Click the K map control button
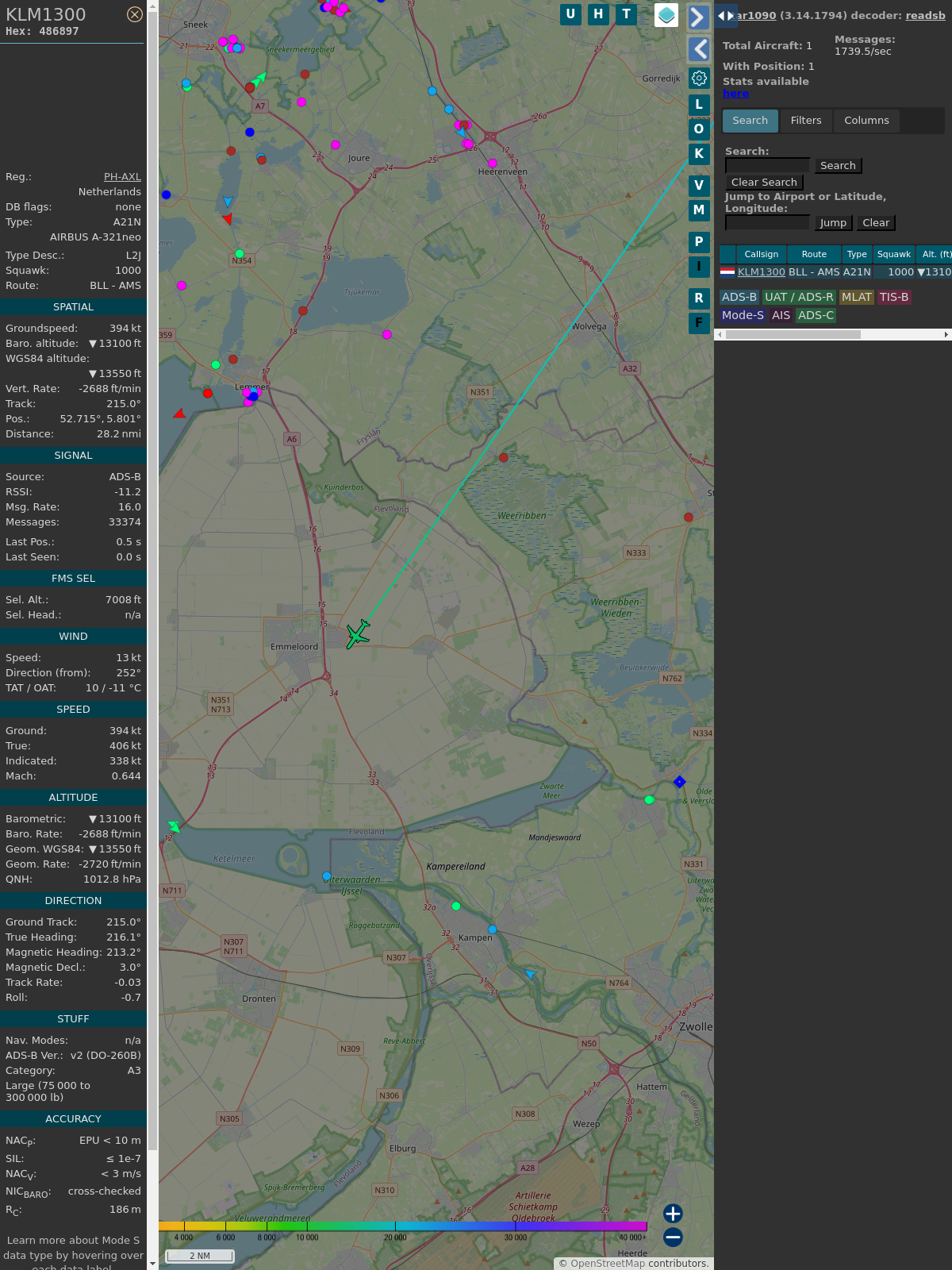Viewport: 952px width, 1270px height. click(699, 154)
